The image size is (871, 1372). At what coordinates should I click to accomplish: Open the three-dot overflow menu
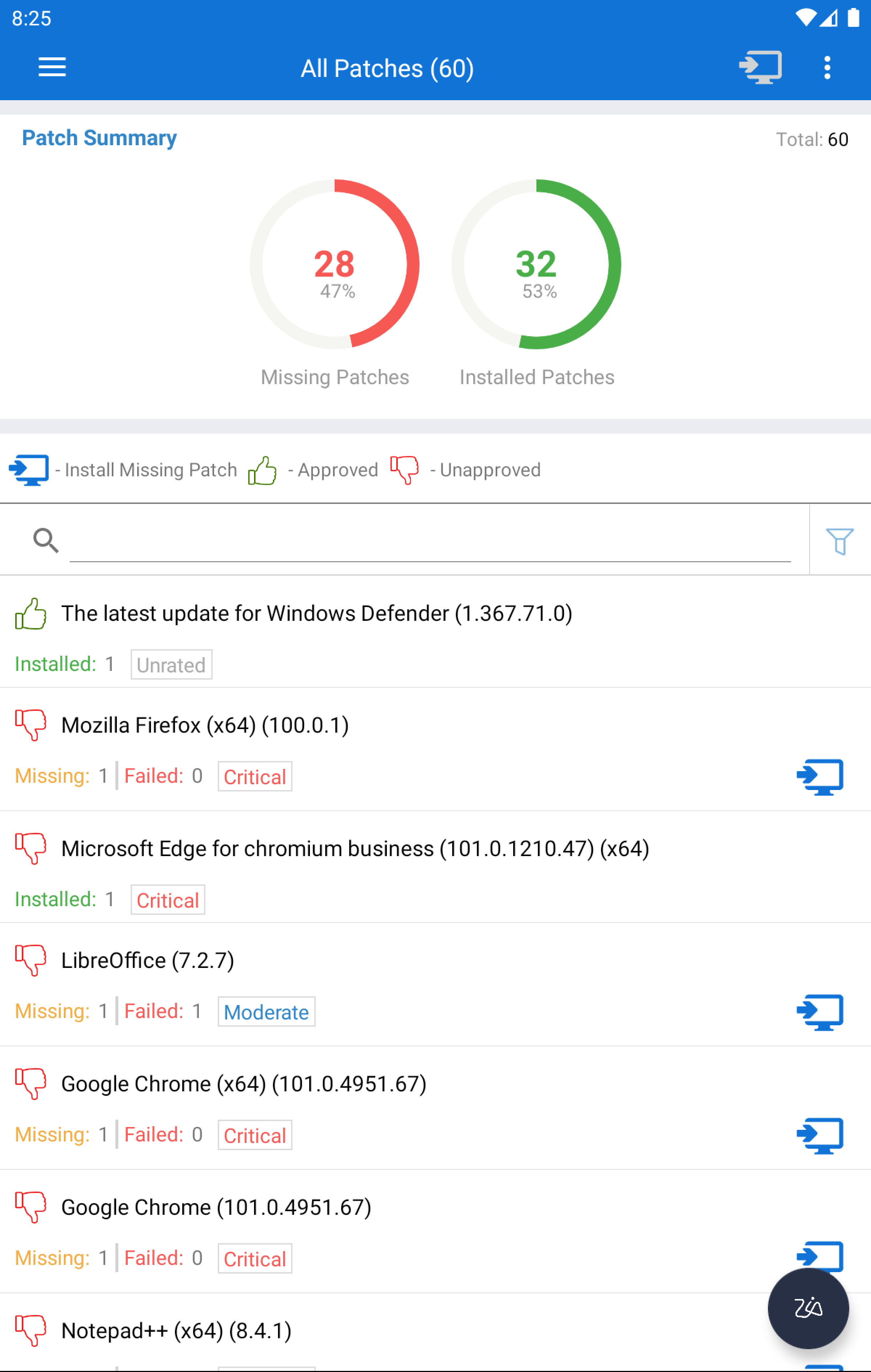click(x=827, y=68)
